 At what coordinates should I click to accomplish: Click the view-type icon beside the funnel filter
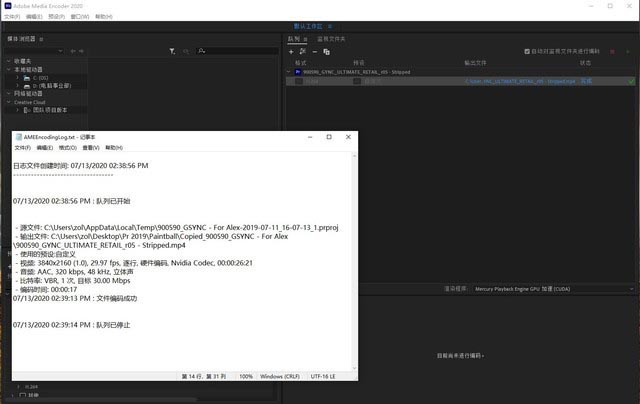186,51
